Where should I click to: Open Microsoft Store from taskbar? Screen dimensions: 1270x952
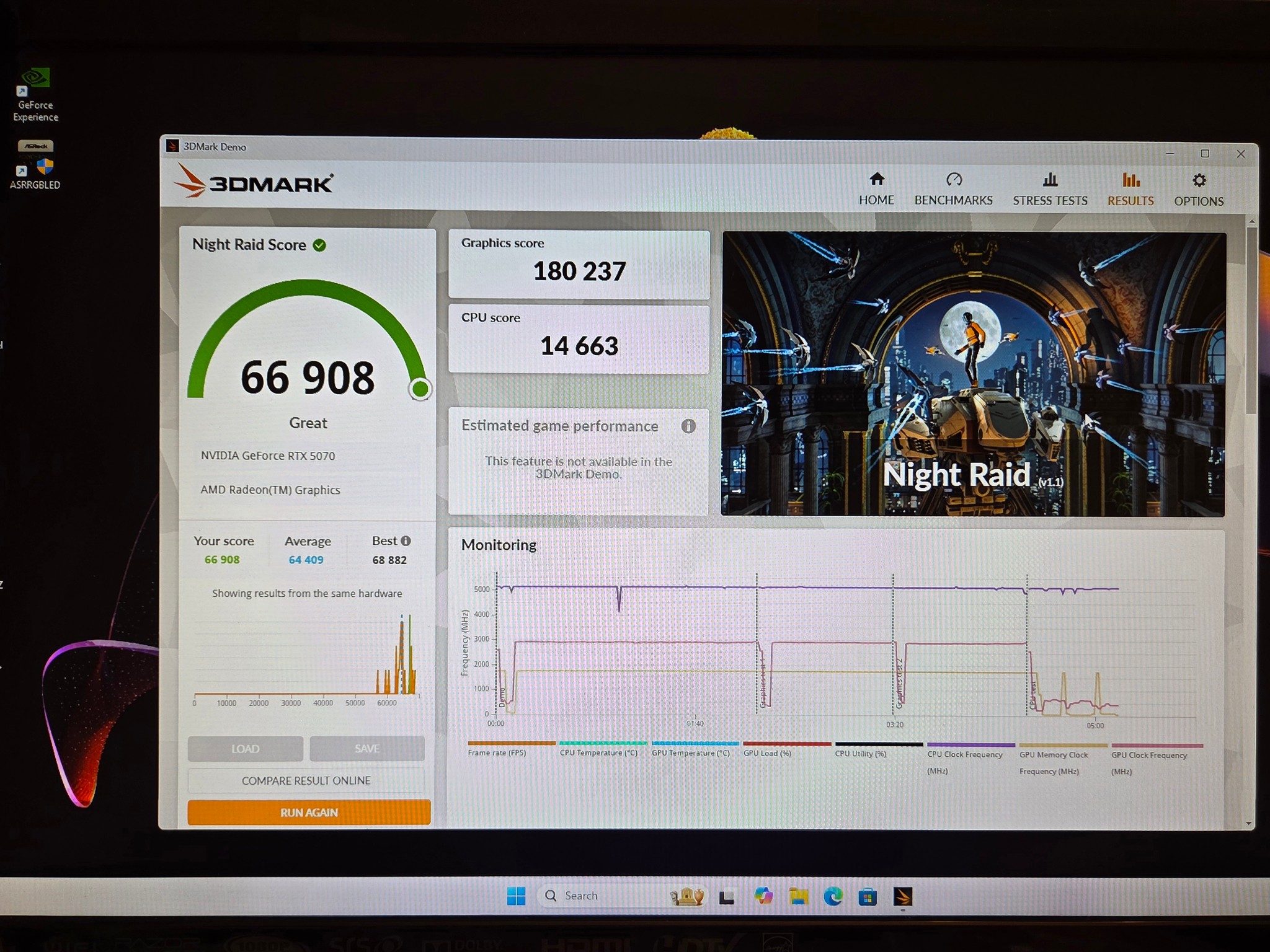[x=868, y=896]
